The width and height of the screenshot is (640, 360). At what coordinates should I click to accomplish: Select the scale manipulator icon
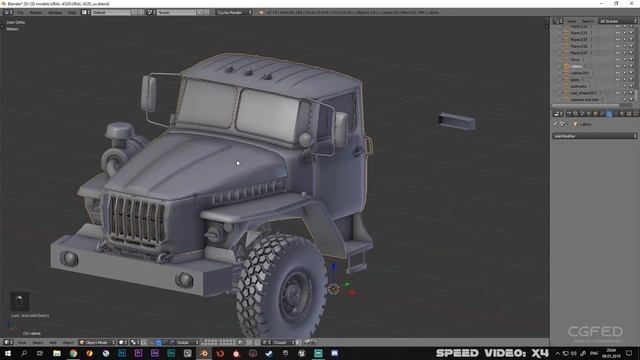click(x=172, y=342)
